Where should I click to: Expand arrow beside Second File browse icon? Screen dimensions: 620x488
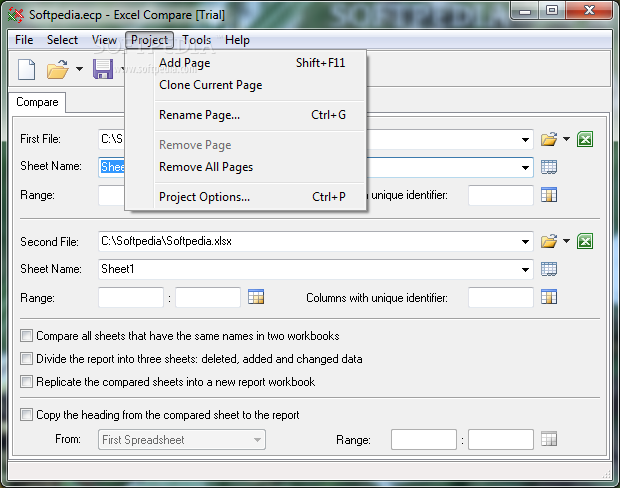pos(567,241)
